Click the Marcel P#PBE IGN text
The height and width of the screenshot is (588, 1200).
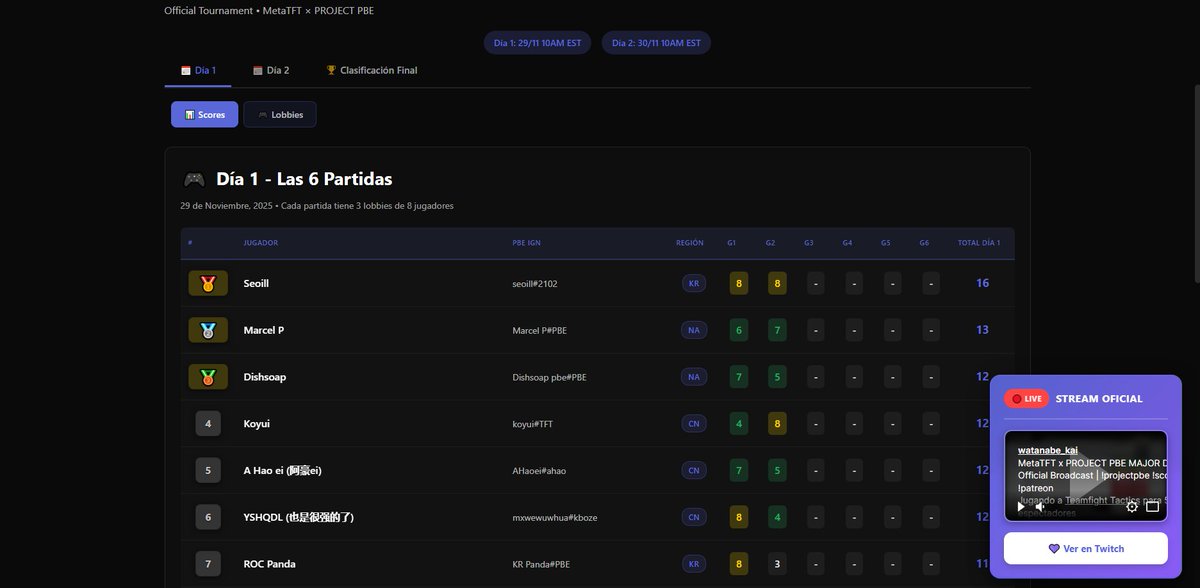pyautogui.click(x=540, y=330)
